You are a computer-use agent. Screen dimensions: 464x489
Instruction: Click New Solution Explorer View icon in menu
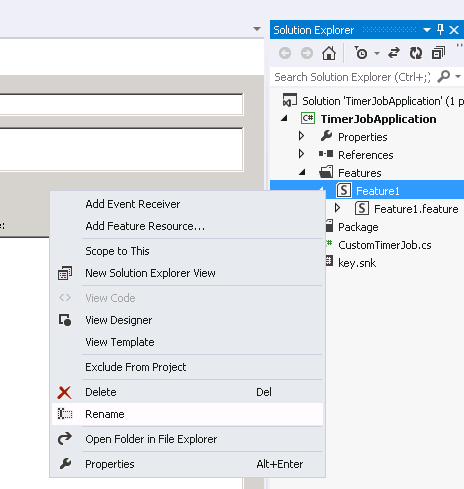(65, 273)
